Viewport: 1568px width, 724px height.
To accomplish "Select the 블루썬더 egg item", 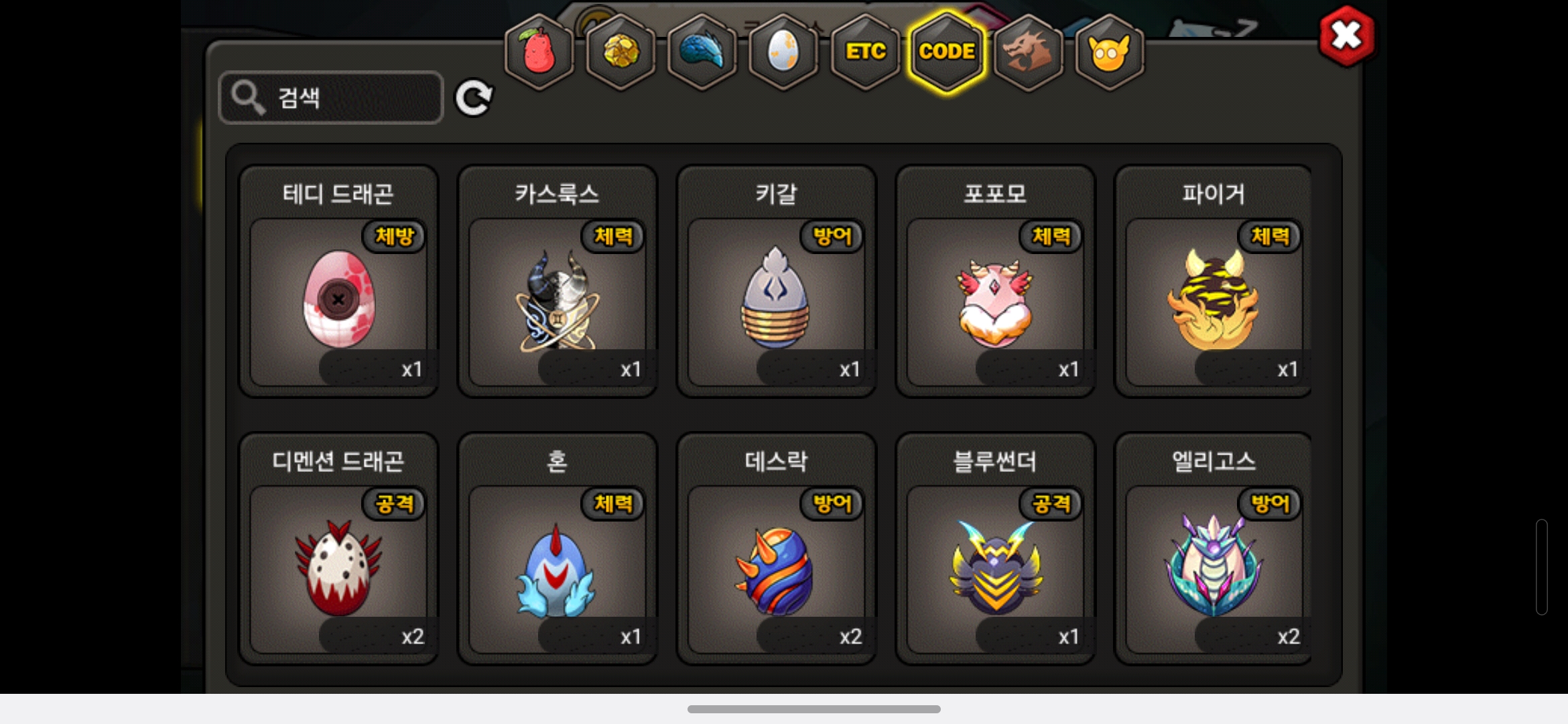I will [x=996, y=548].
